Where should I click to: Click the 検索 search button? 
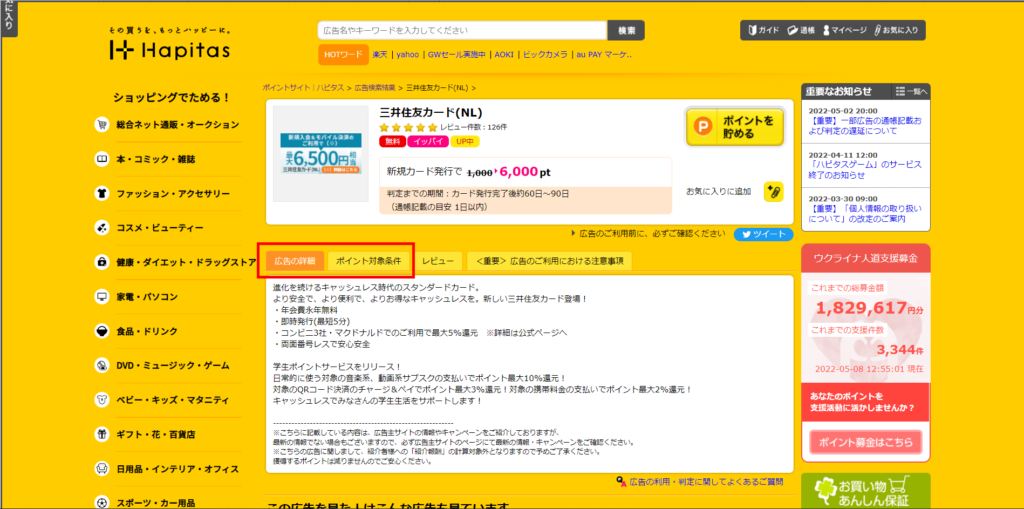[626, 30]
